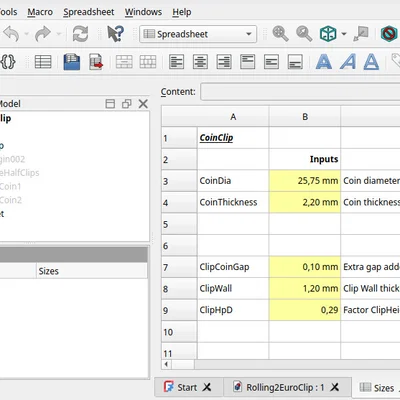The width and height of the screenshot is (400, 400).
Task: Activate the What's This help cursor icon
Action: pyautogui.click(x=116, y=34)
